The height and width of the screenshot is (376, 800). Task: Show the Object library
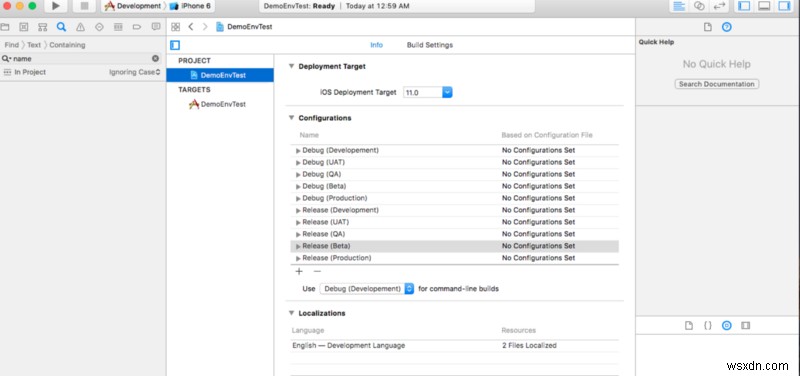pos(727,325)
